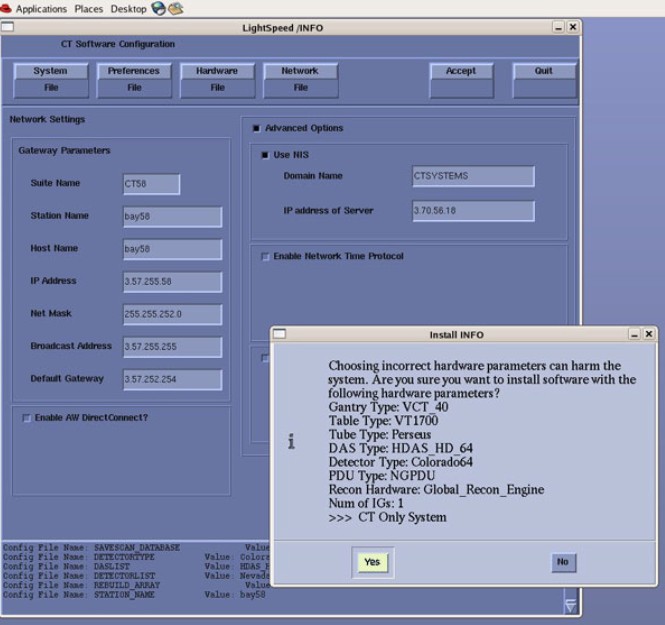Click No to cancel the install

[x=562, y=562]
